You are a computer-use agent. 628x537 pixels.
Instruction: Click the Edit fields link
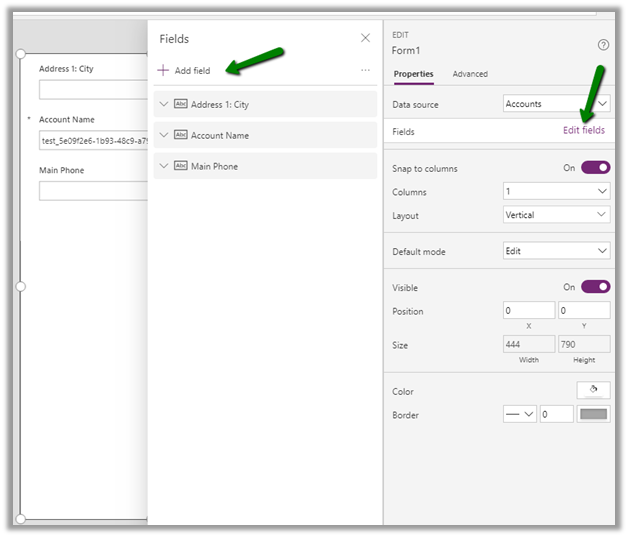583,131
